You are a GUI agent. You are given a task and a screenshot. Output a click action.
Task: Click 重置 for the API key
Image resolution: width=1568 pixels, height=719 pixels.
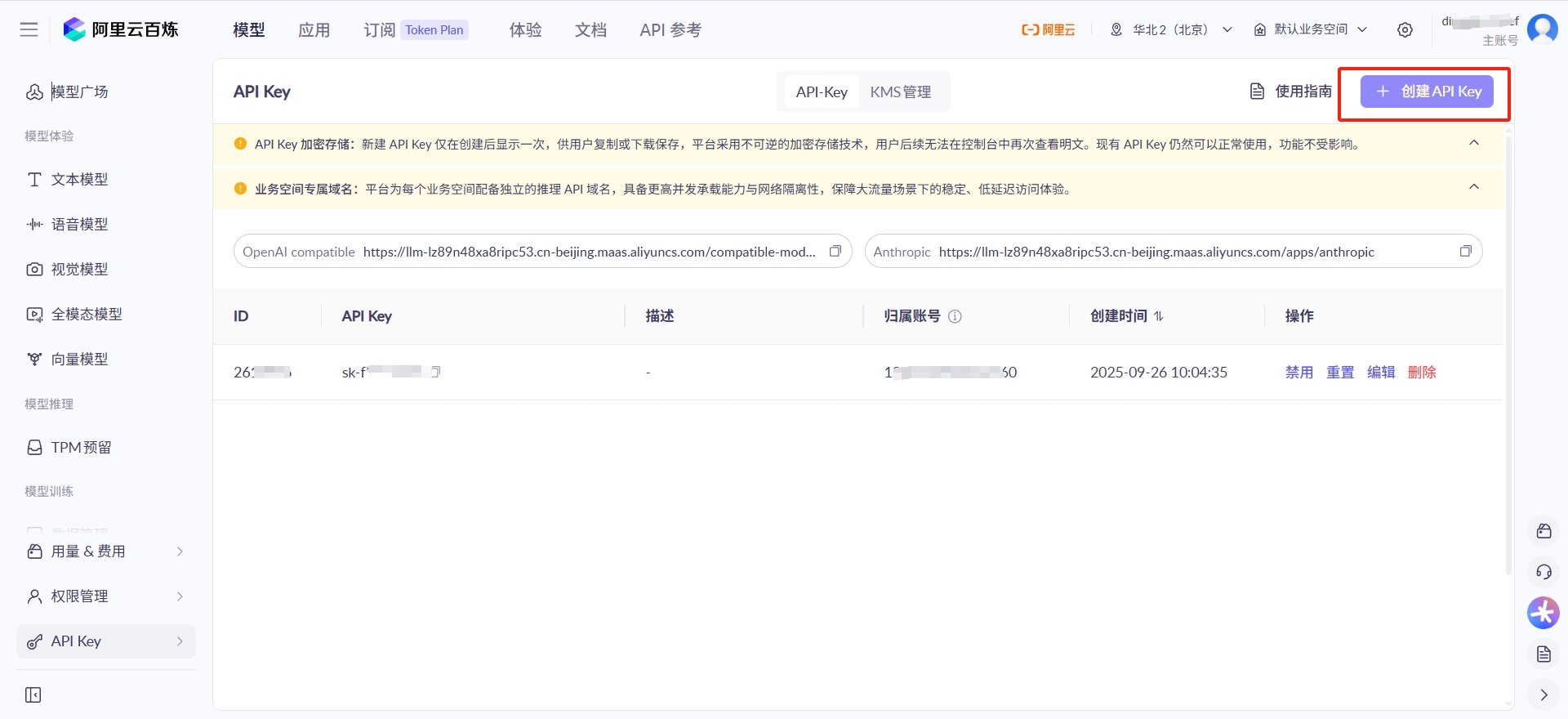pos(1340,373)
